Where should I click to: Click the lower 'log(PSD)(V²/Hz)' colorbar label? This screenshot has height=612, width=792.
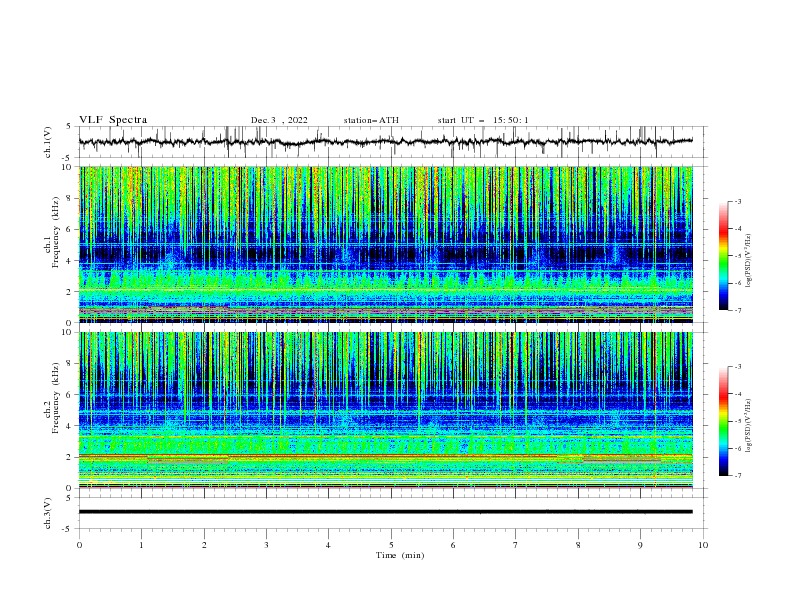749,425
